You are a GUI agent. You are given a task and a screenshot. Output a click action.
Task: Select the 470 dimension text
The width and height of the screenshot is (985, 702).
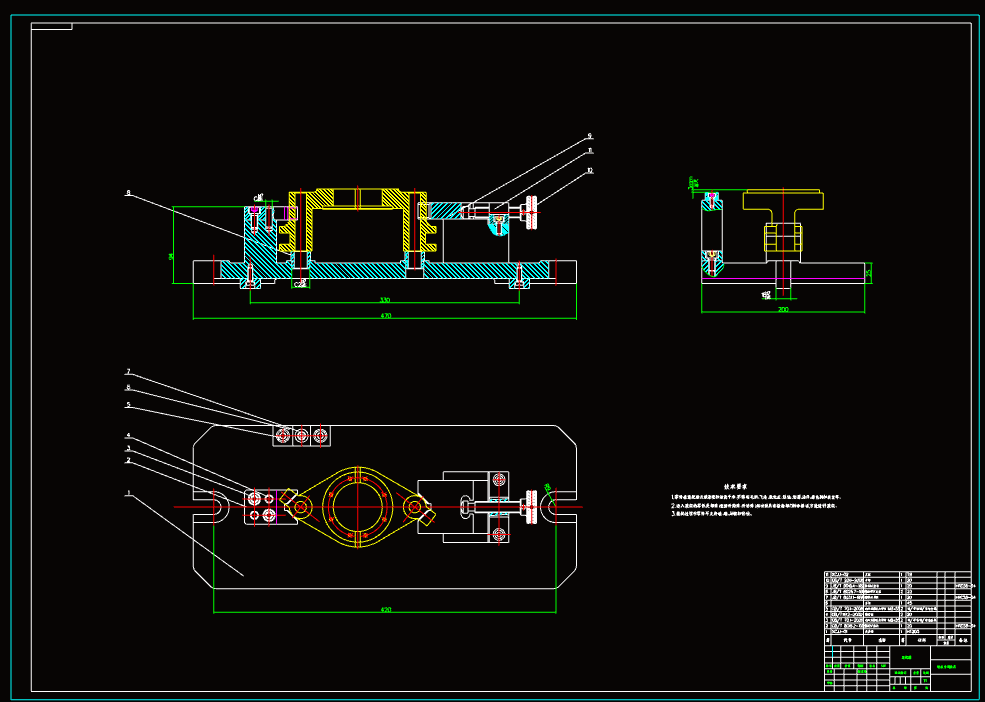click(385, 315)
